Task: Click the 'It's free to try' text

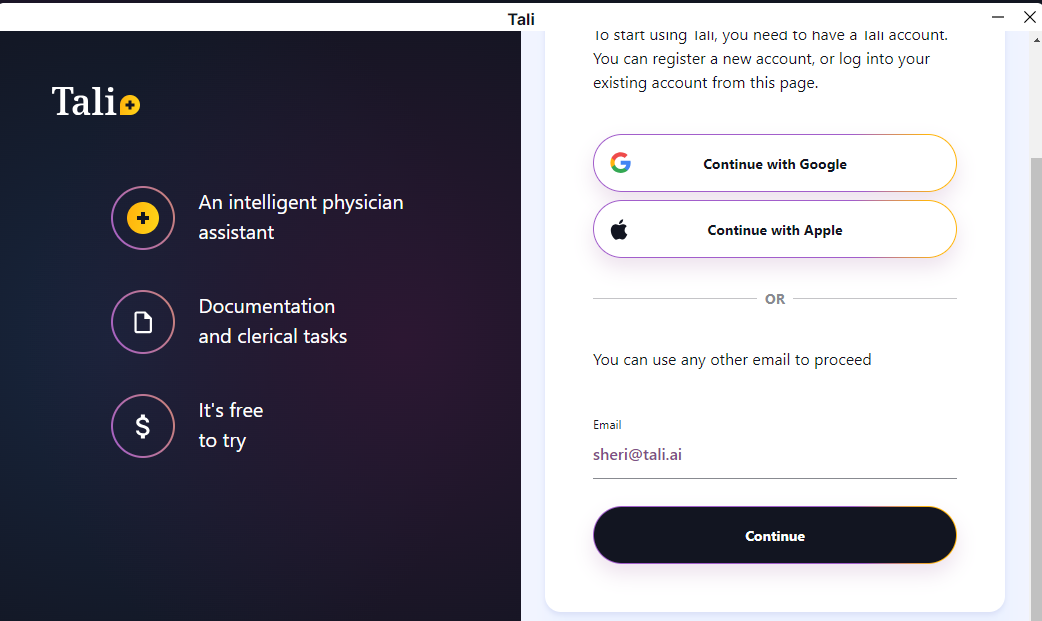Action: tap(230, 425)
